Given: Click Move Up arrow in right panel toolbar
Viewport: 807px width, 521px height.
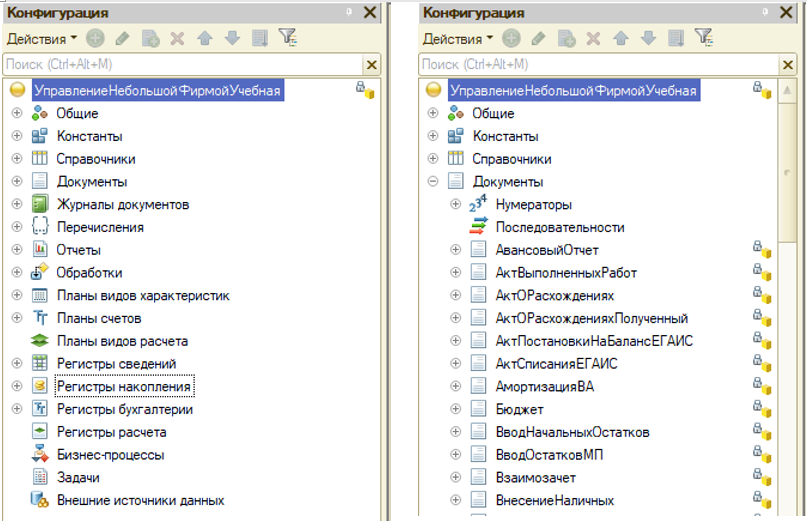Looking at the screenshot, I should [621, 38].
